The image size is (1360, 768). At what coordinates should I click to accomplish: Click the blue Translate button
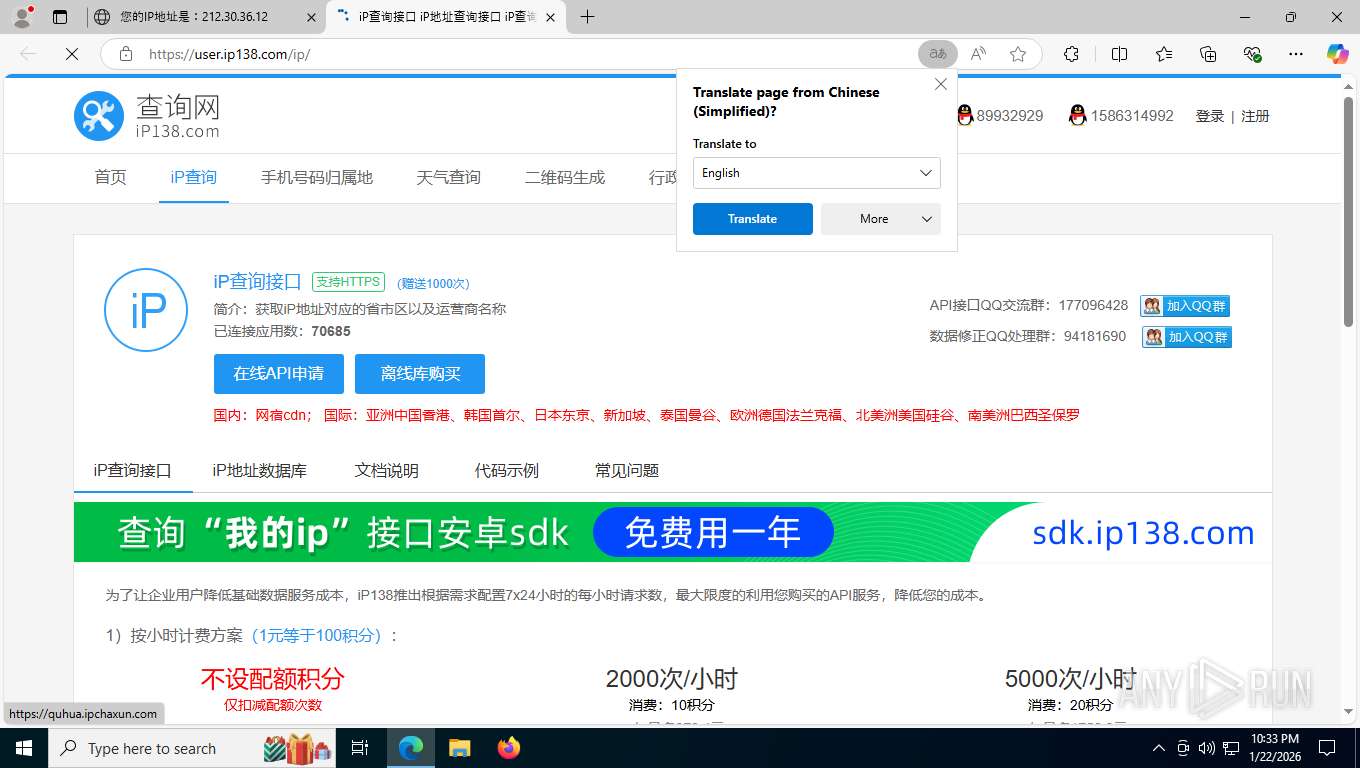[752, 219]
